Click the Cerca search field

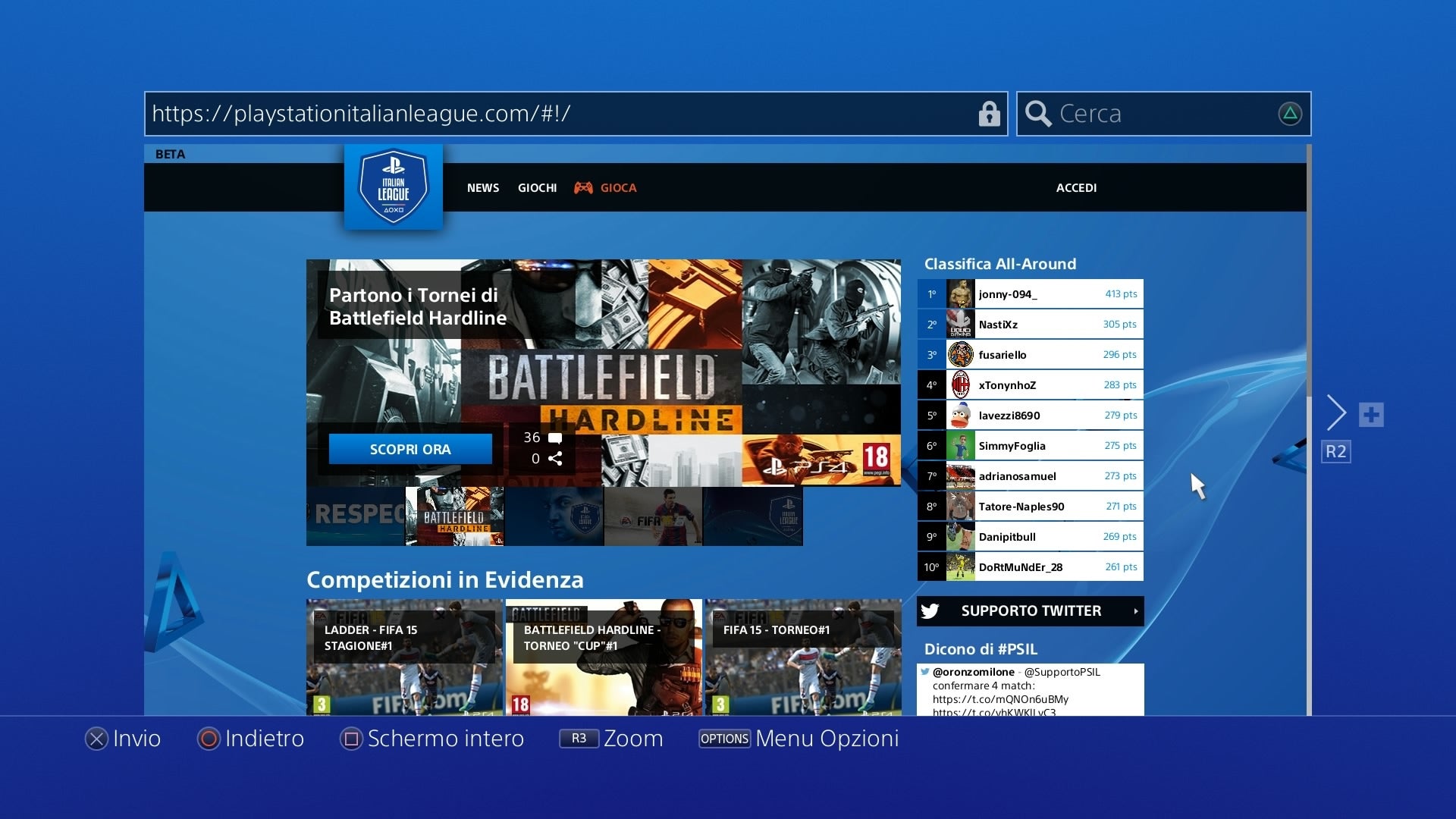point(1163,114)
